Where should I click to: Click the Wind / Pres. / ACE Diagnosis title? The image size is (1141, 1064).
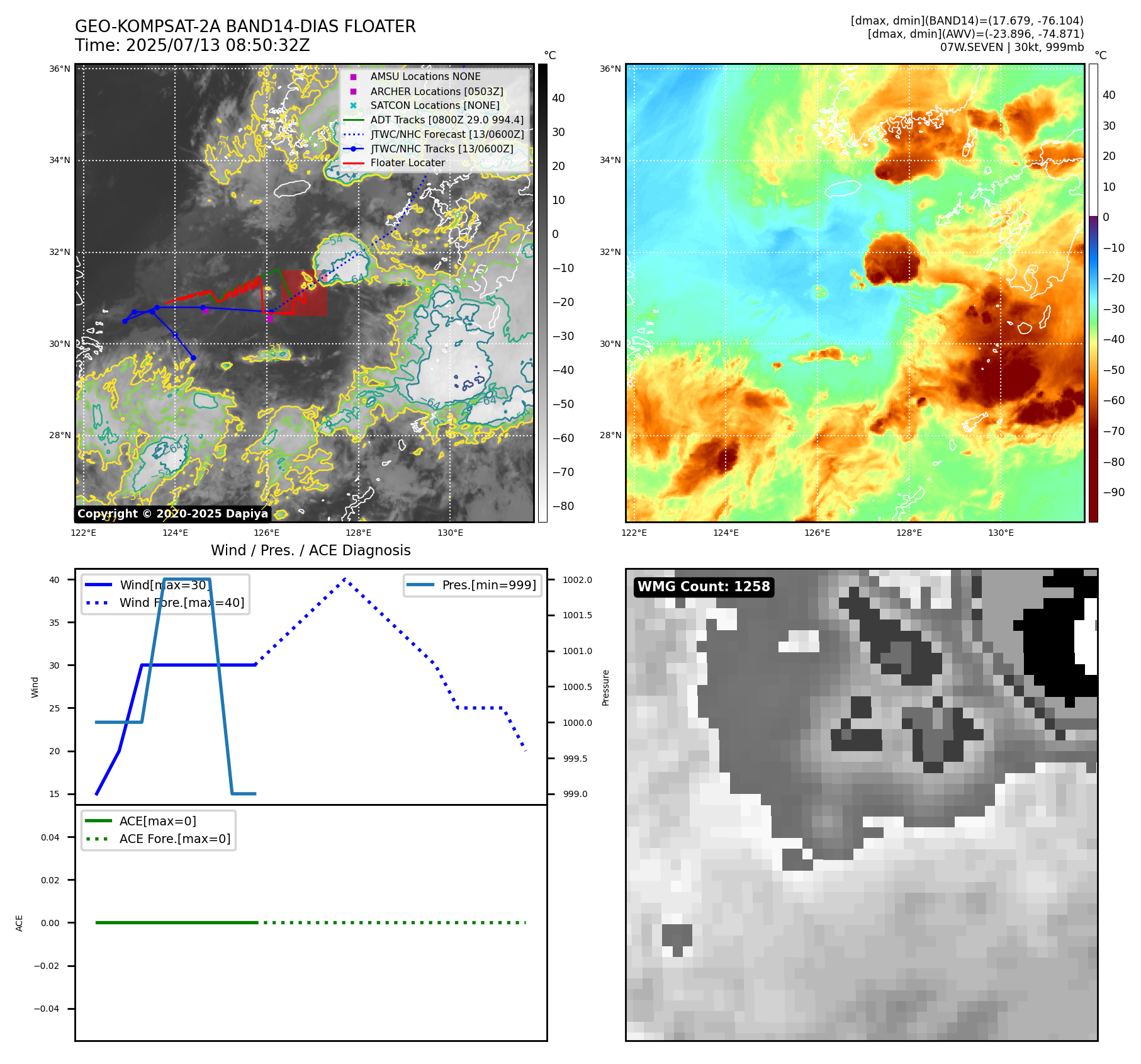click(311, 550)
